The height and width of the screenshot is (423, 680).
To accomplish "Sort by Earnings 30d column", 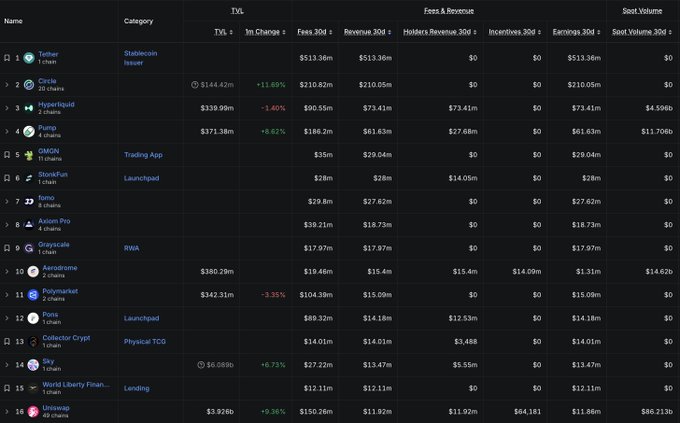I will pos(576,32).
